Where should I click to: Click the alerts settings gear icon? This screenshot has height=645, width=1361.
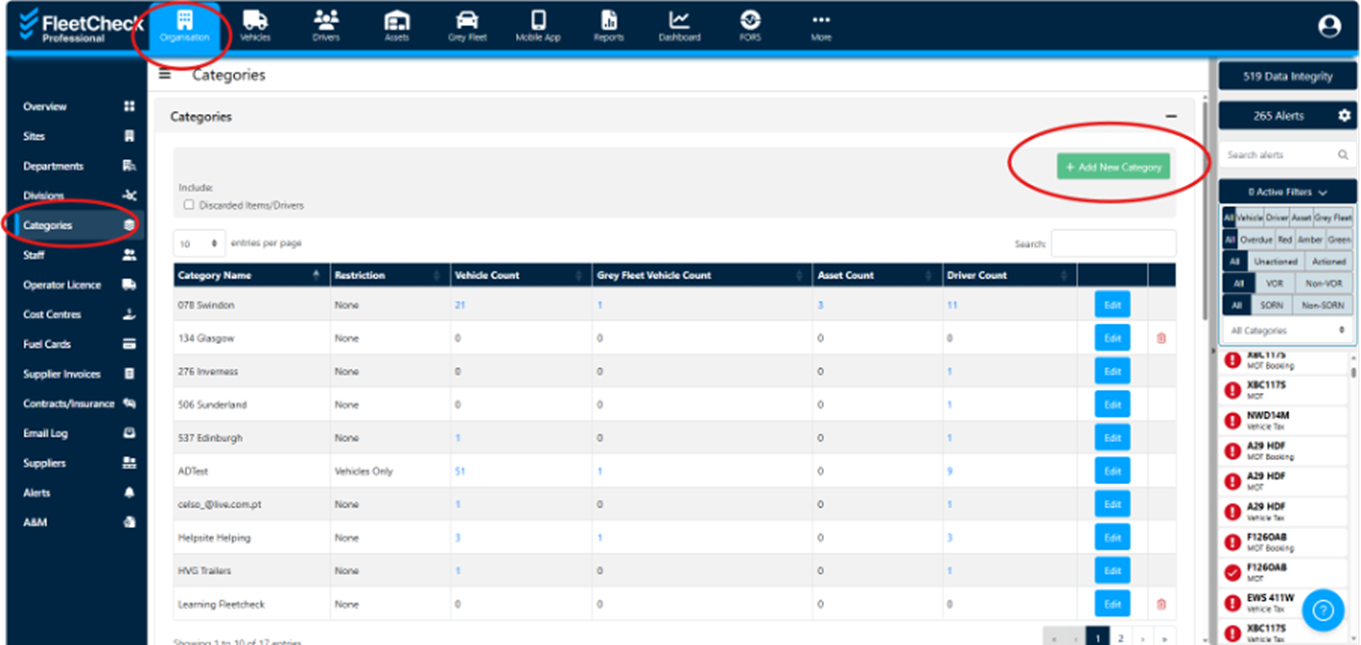tap(1344, 116)
